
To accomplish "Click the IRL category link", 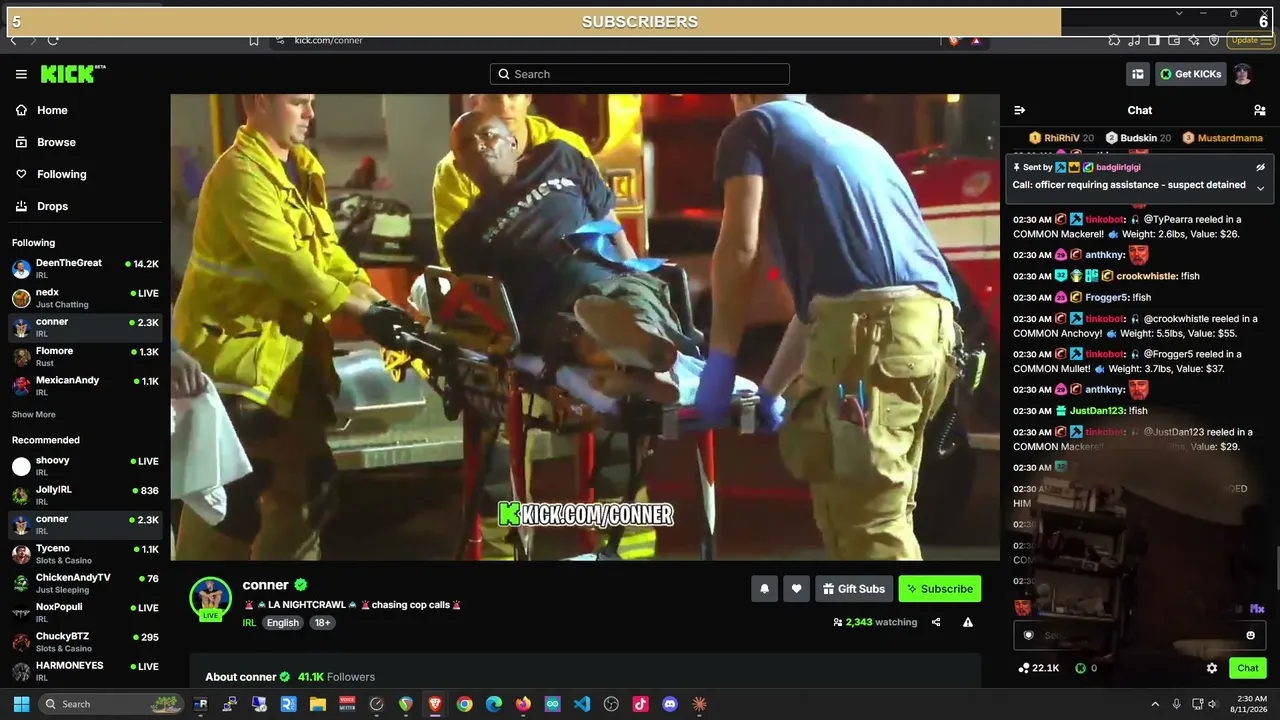I will (249, 623).
